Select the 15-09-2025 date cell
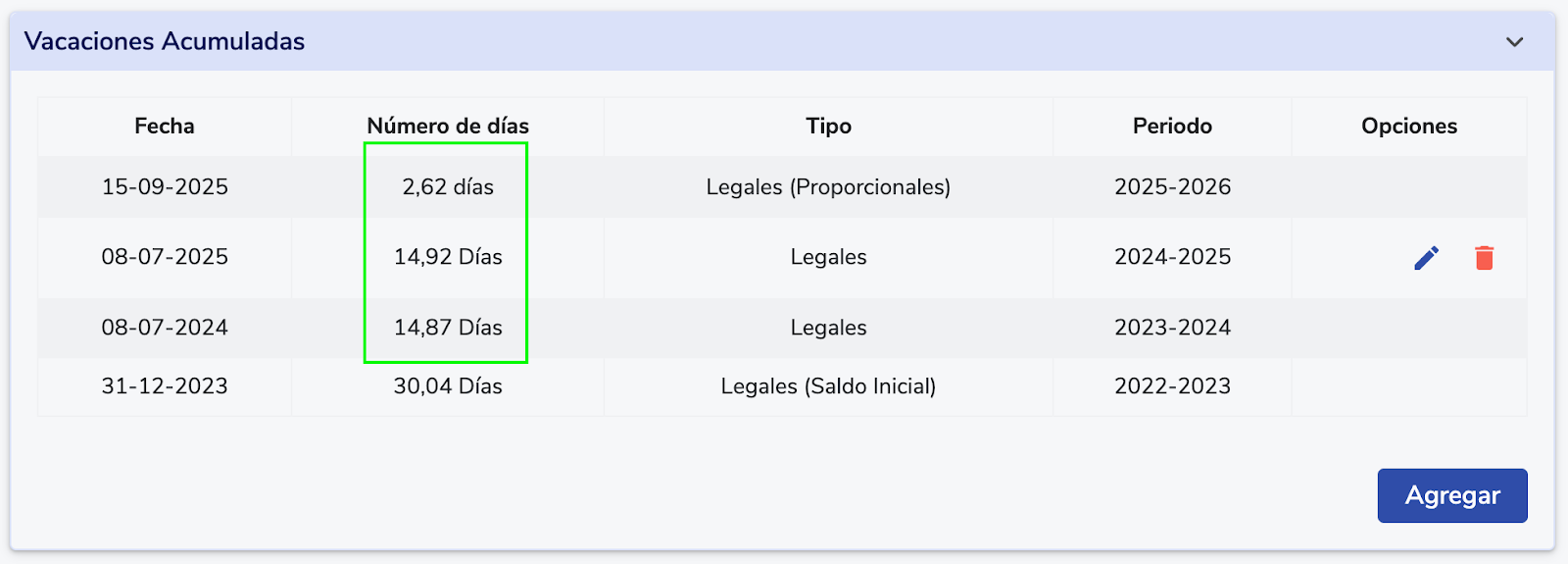 coord(165,186)
